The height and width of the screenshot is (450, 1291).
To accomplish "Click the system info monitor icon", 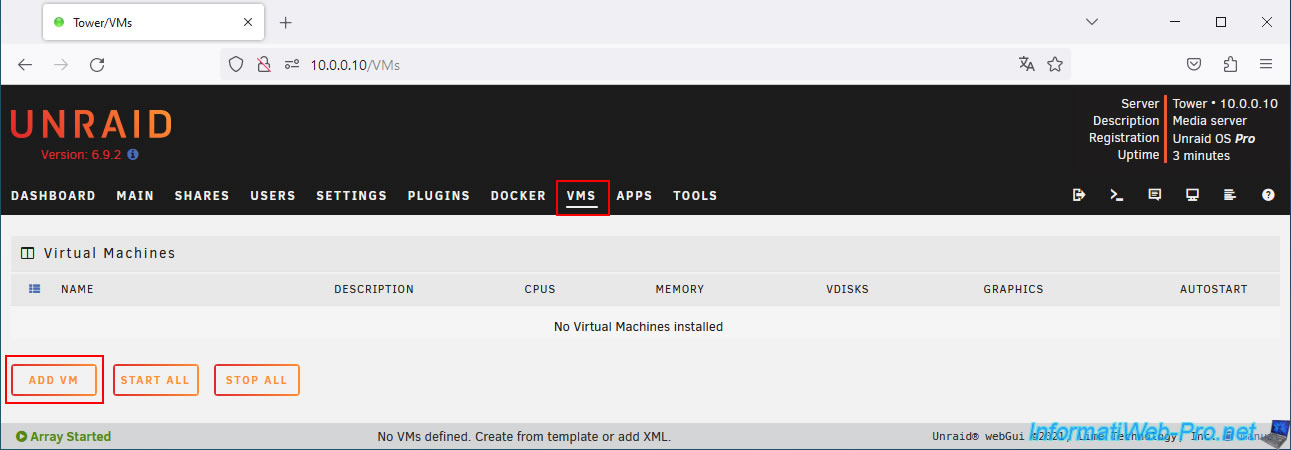I will tap(1192, 195).
